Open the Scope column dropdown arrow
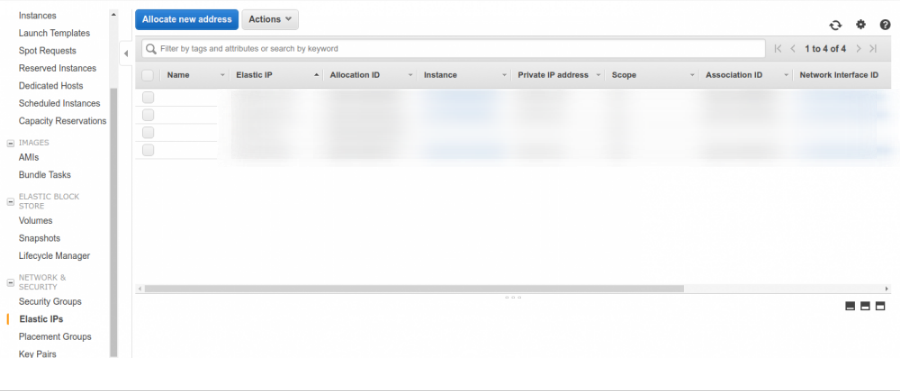Image resolution: width=906 pixels, height=391 pixels. tap(692, 75)
